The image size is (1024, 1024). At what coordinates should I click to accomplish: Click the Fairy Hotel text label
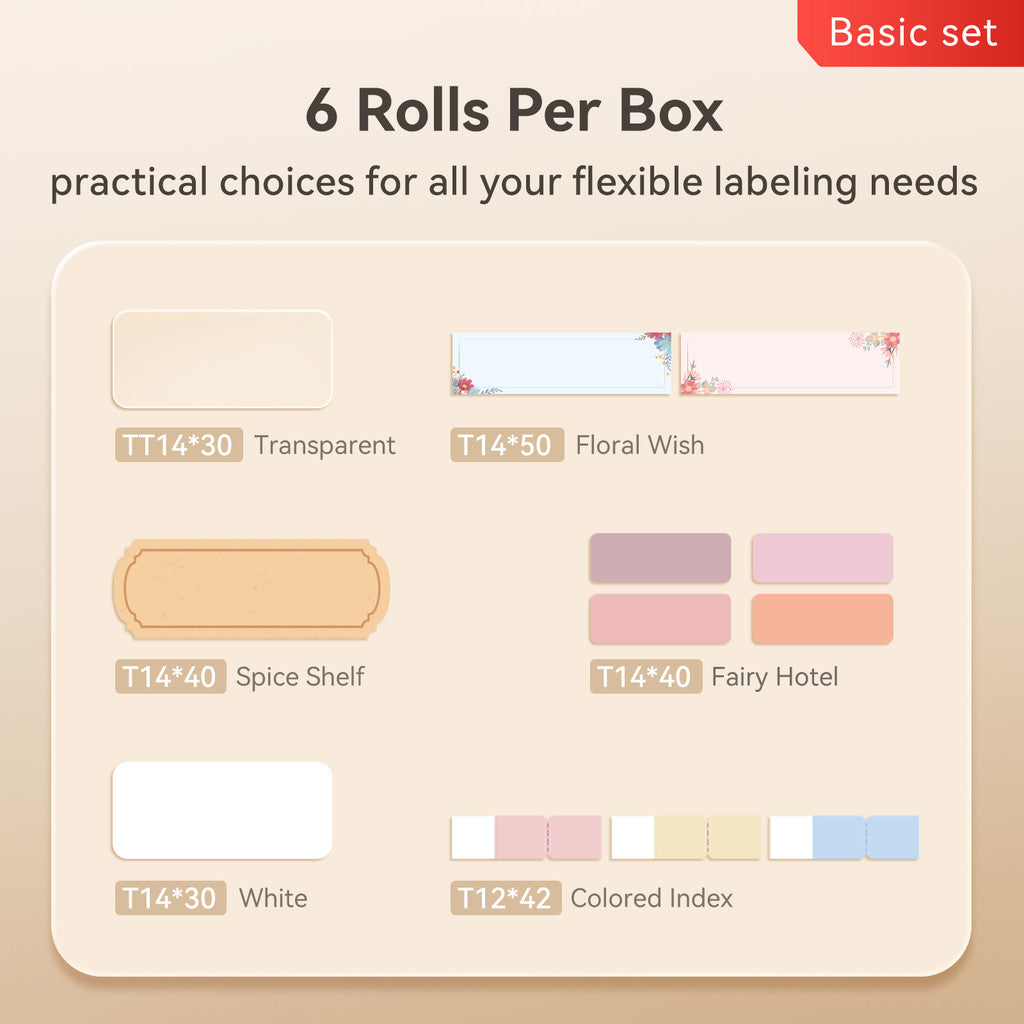[x=774, y=677]
